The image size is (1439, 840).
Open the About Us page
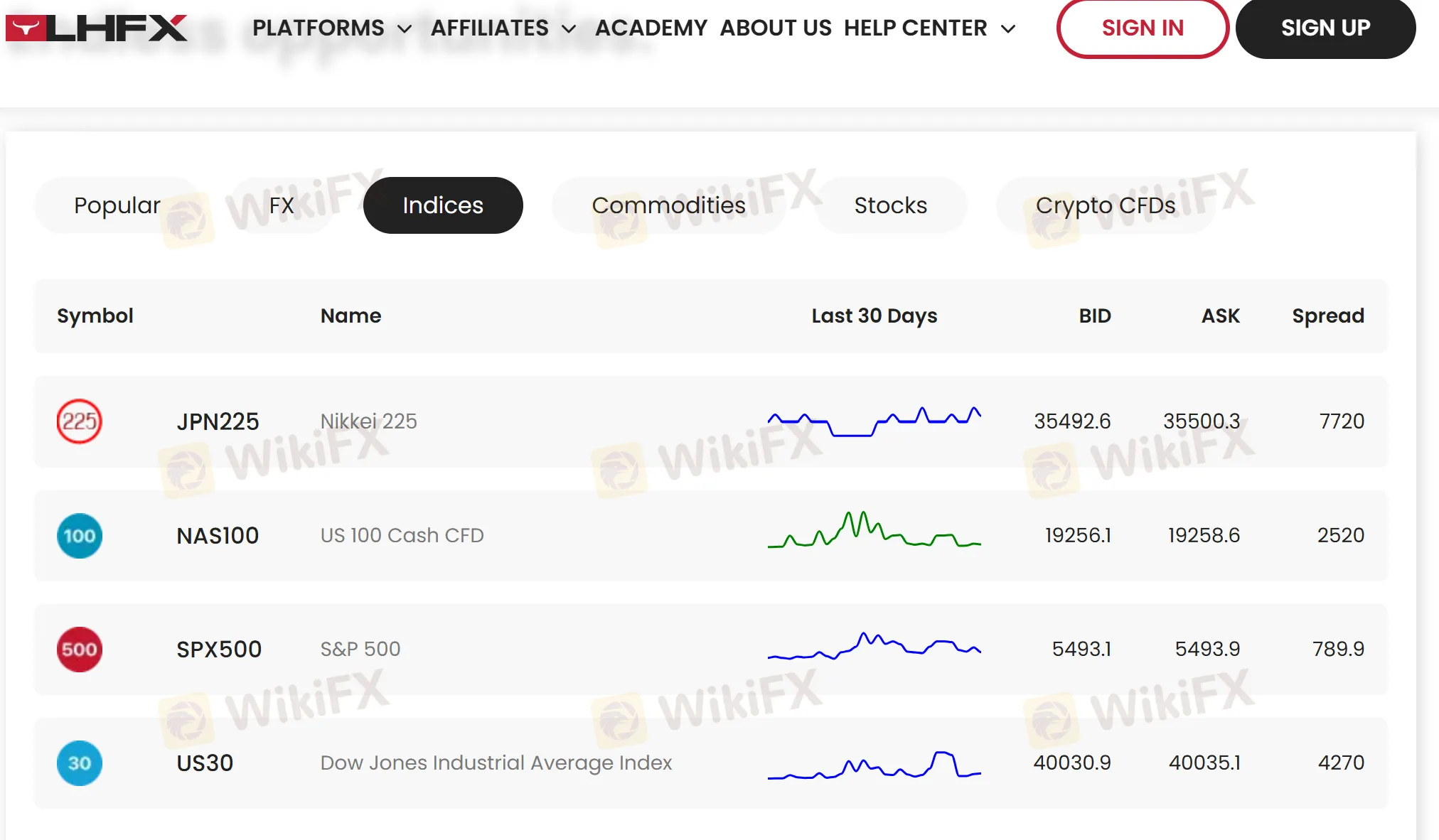pos(776,28)
